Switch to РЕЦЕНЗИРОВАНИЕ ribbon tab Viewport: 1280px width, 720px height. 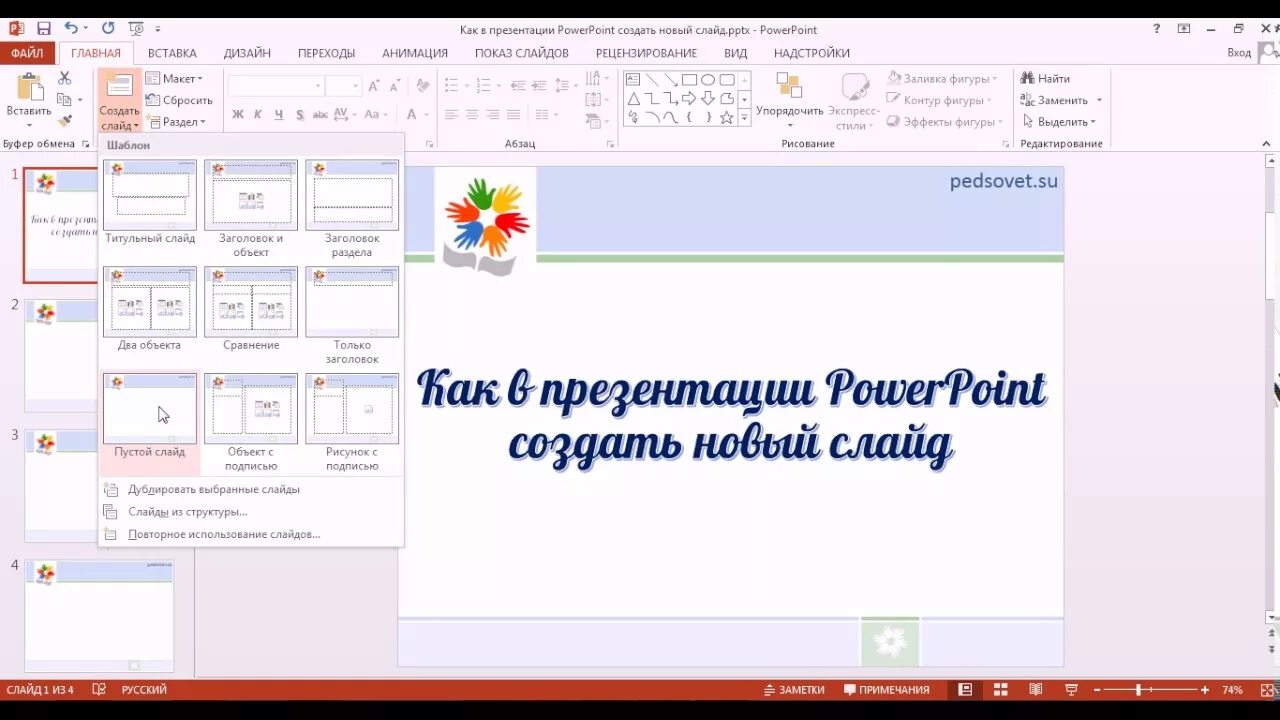tap(646, 53)
